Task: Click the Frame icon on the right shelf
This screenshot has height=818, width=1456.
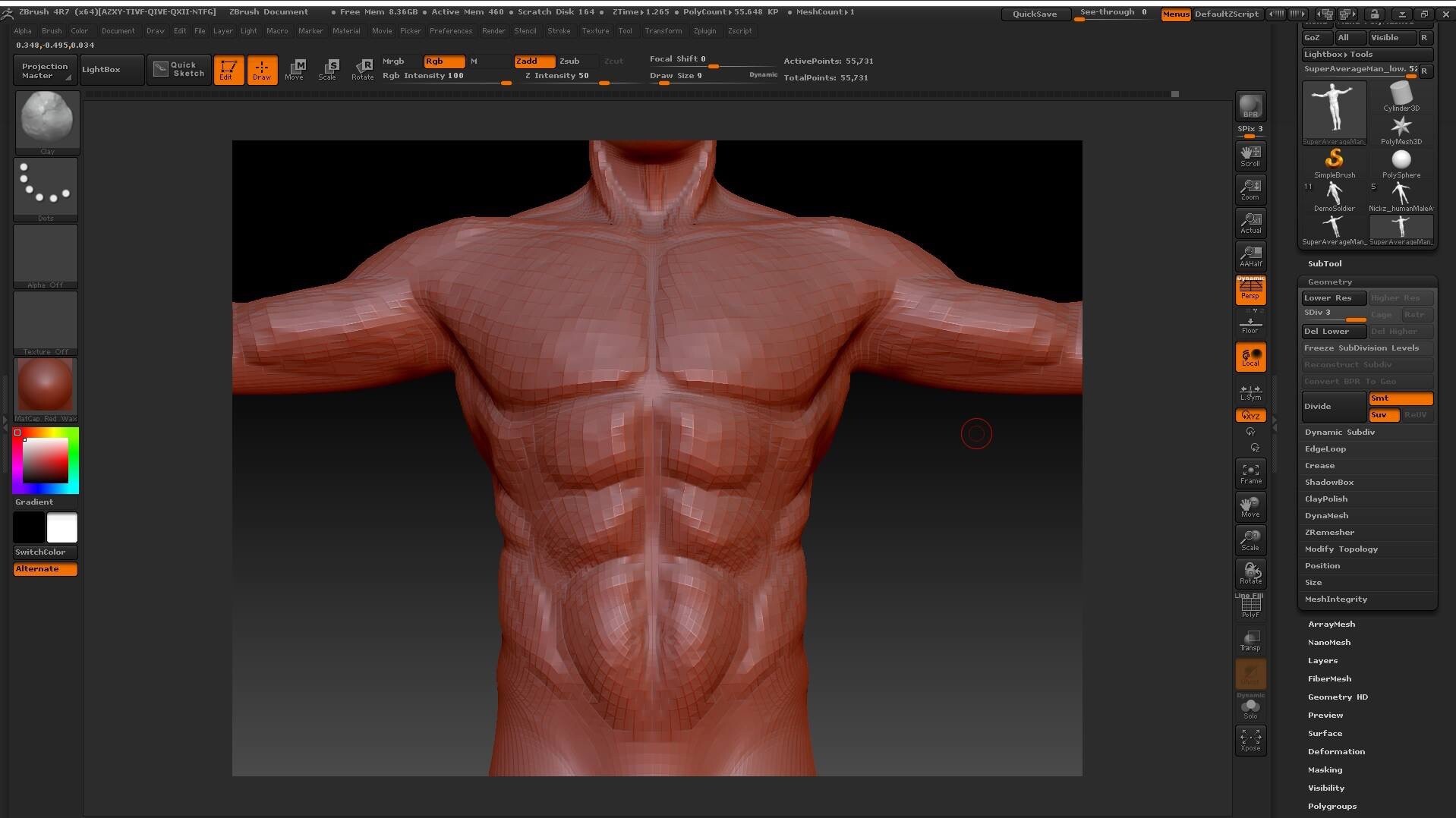Action: coord(1250,473)
